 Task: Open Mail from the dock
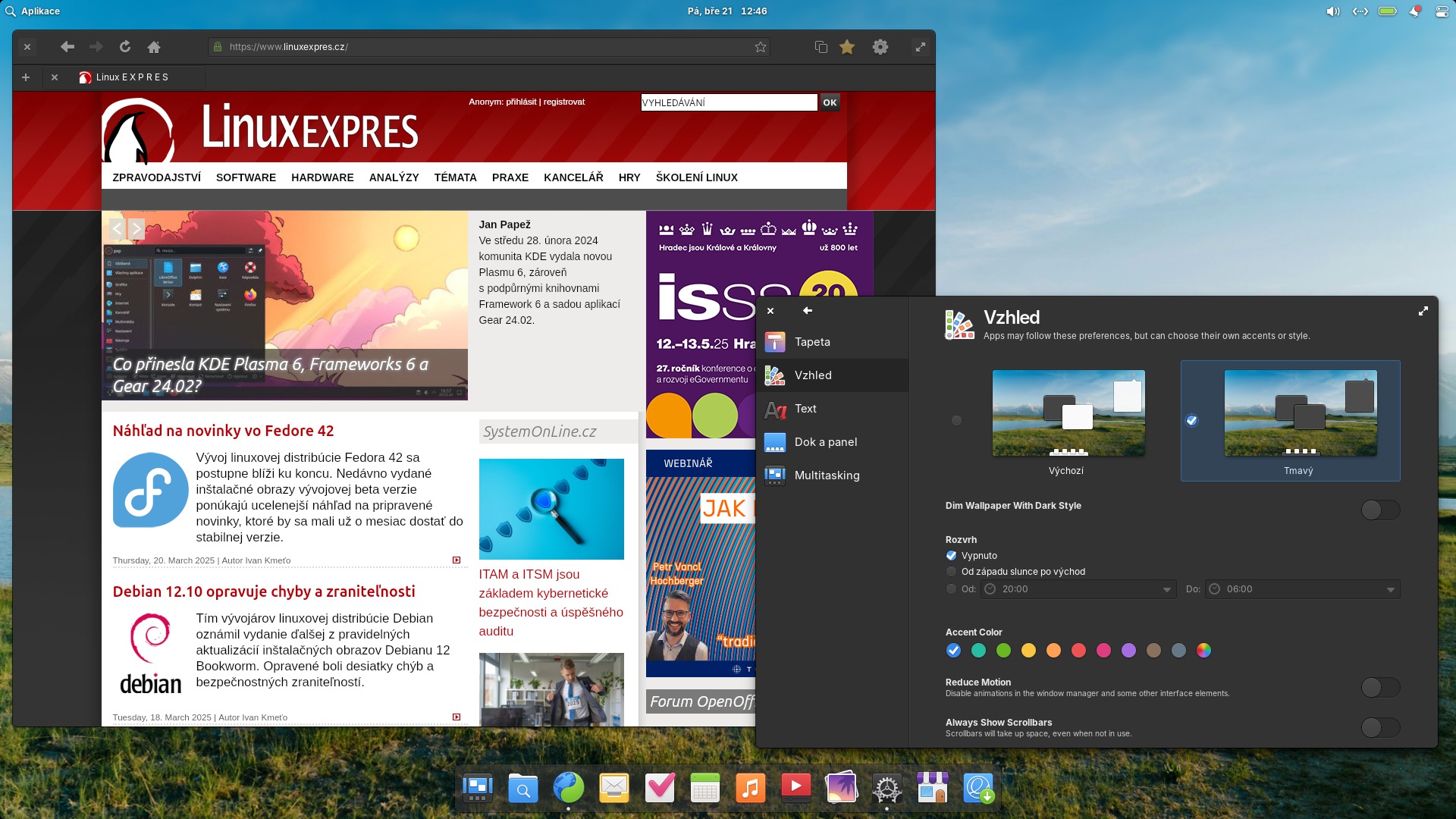click(614, 789)
